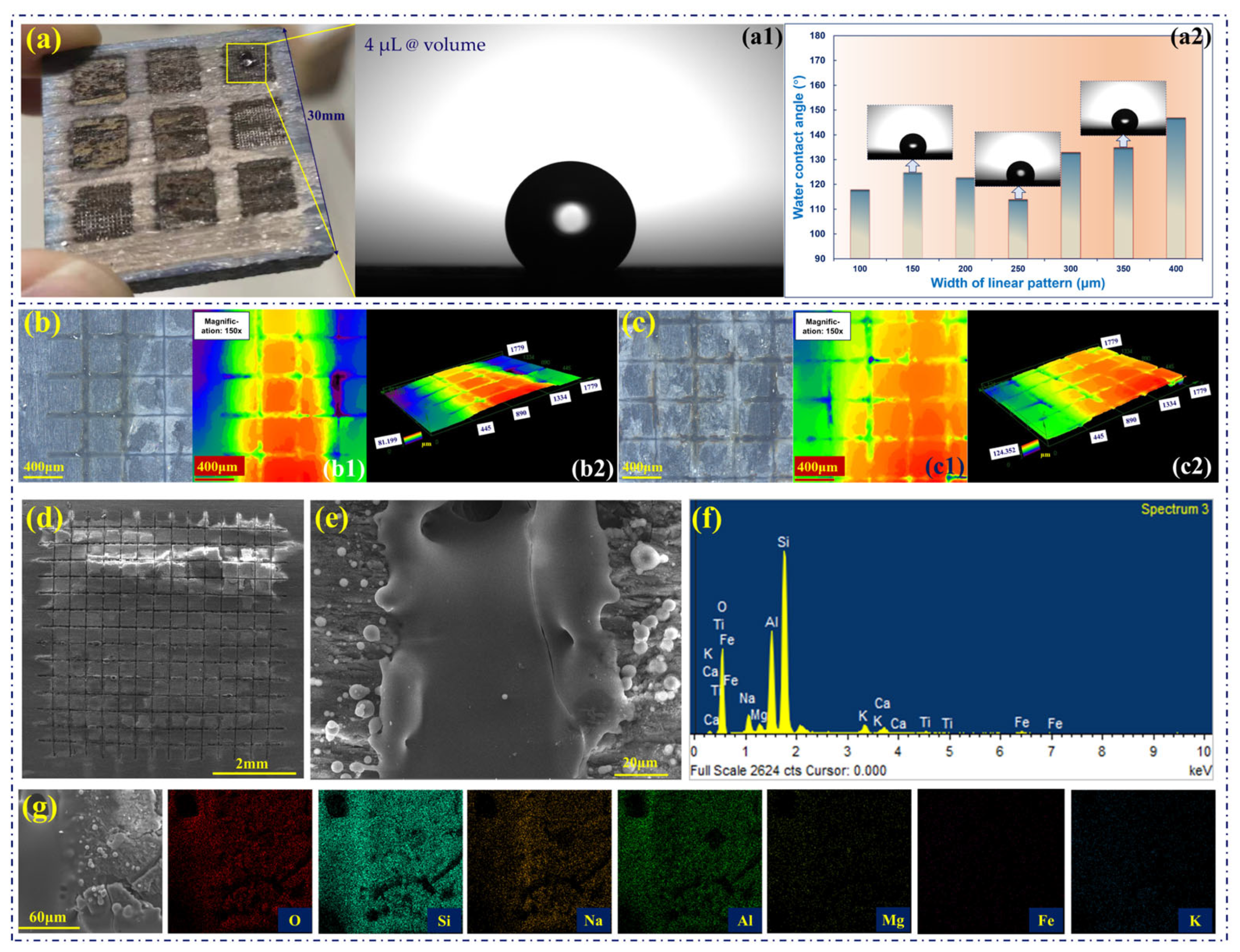Click the 30mm dimension label
Image resolution: width=1240 pixels, height=952 pixels.
click(x=325, y=115)
